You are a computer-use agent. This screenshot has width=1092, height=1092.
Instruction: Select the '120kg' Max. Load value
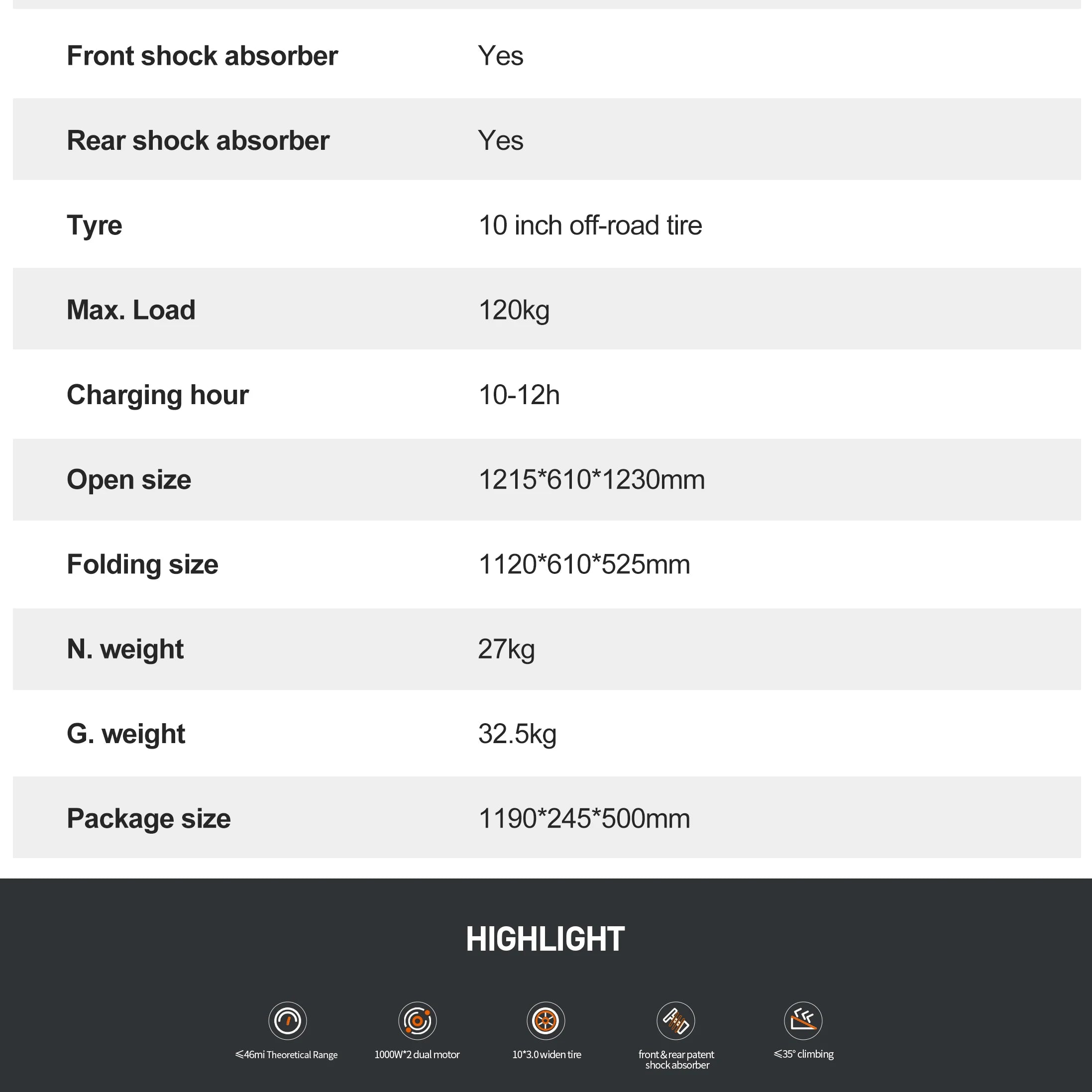point(514,310)
